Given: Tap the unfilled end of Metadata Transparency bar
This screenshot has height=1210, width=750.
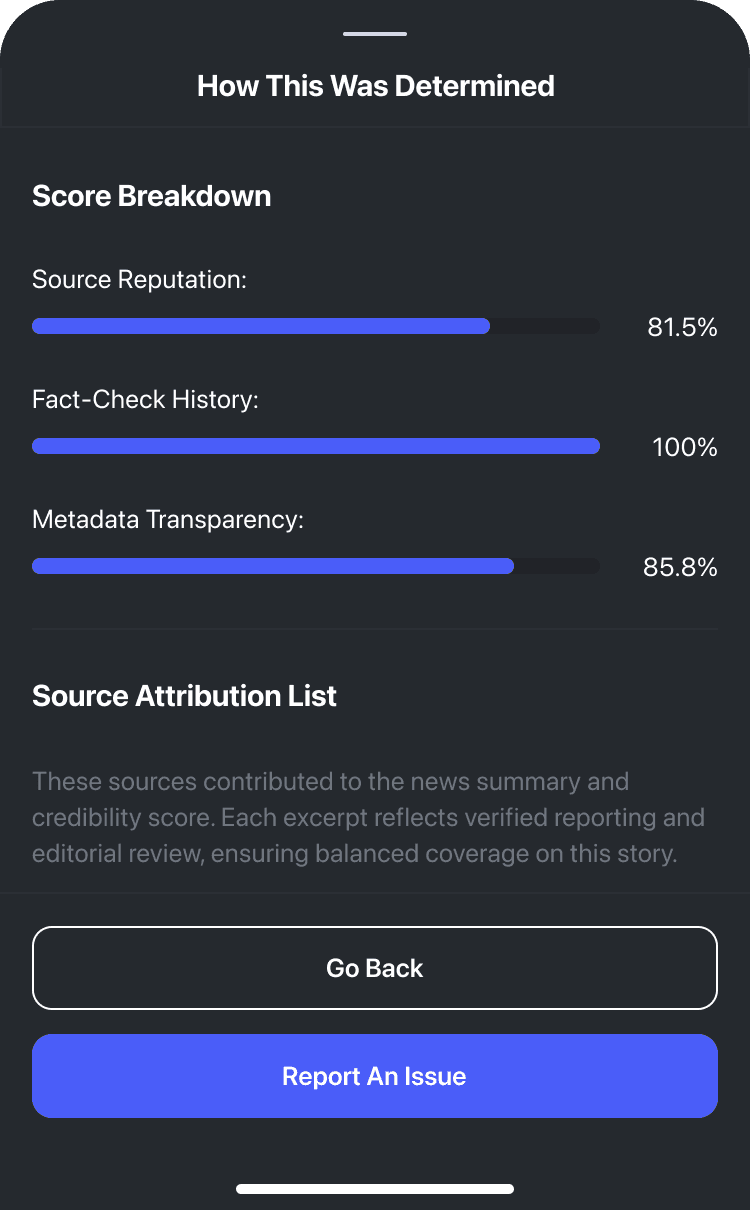Looking at the screenshot, I should click(557, 566).
